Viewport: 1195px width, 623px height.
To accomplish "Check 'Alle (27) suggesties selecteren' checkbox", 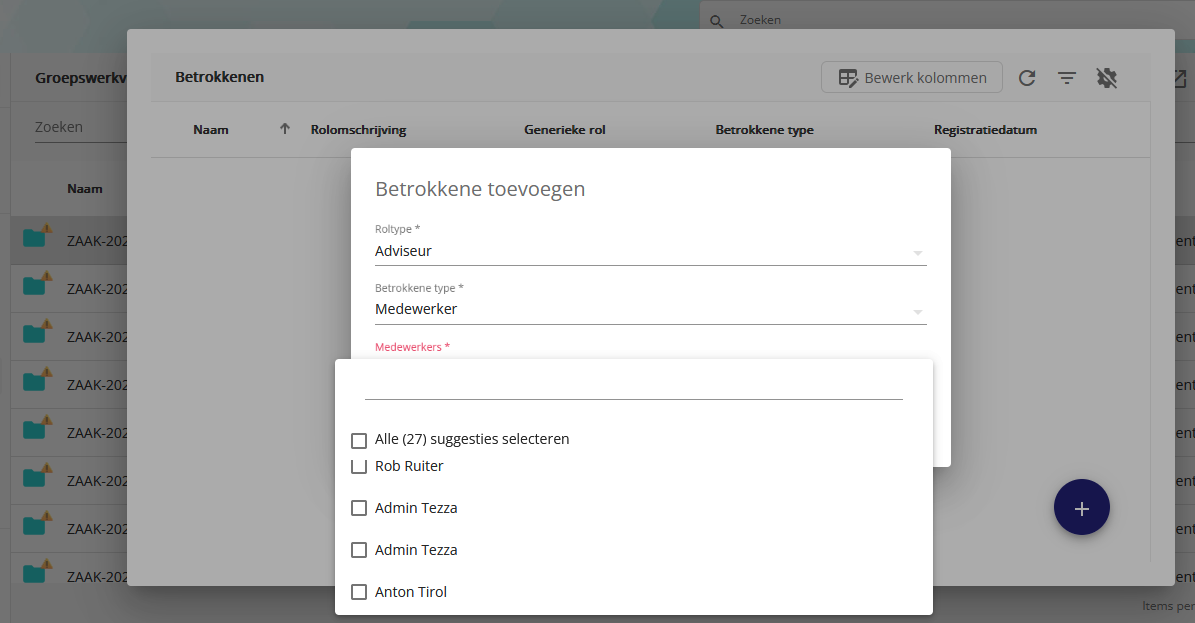I will 359,441.
